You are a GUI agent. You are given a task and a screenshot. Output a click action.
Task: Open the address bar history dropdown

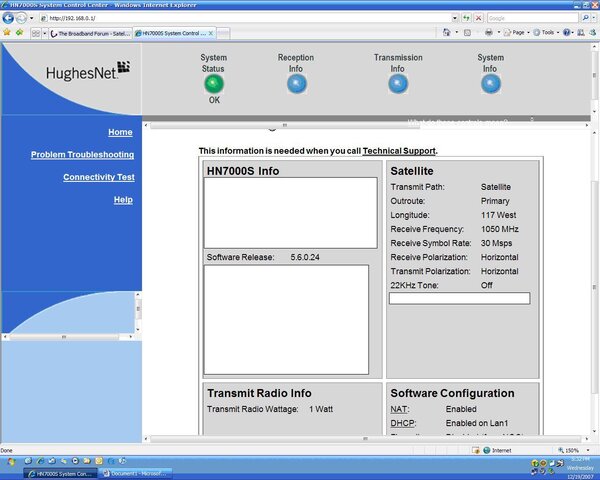point(455,18)
